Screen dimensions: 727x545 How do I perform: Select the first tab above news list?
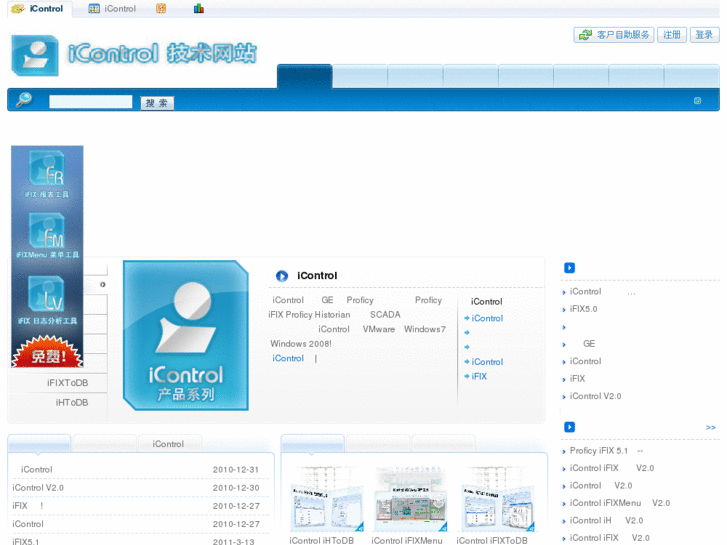(39, 444)
